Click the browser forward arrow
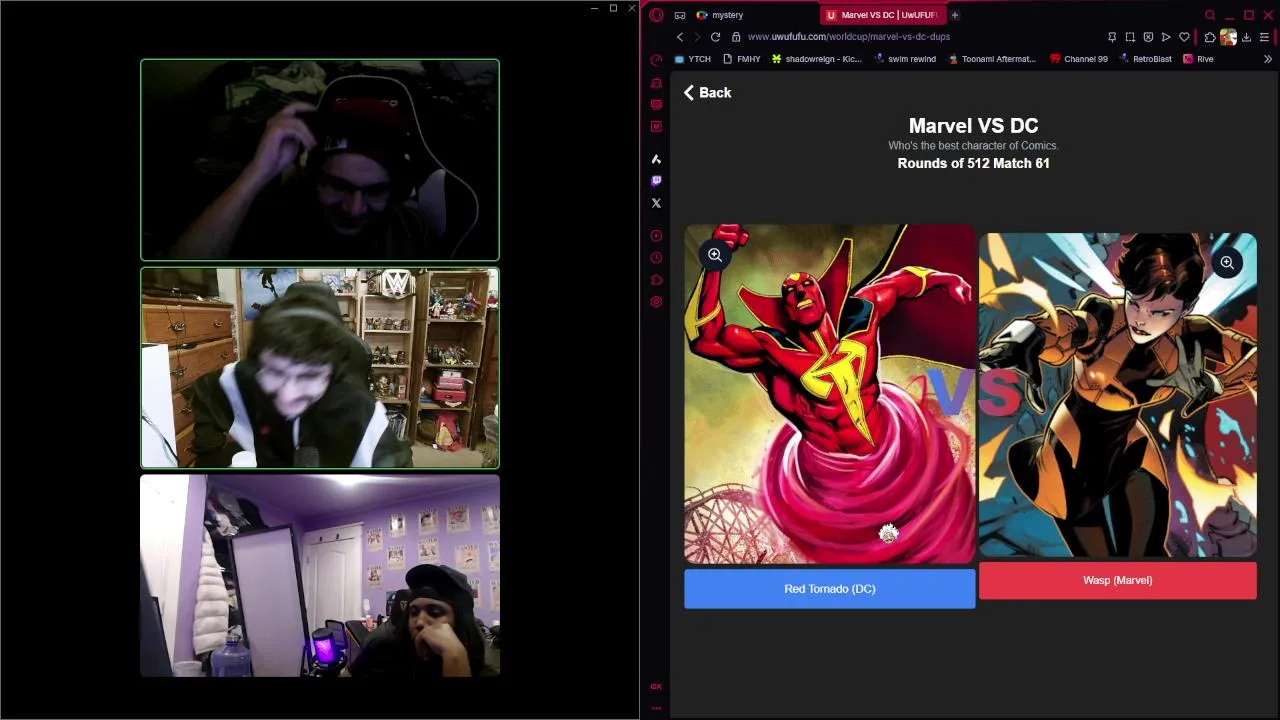 [x=697, y=37]
